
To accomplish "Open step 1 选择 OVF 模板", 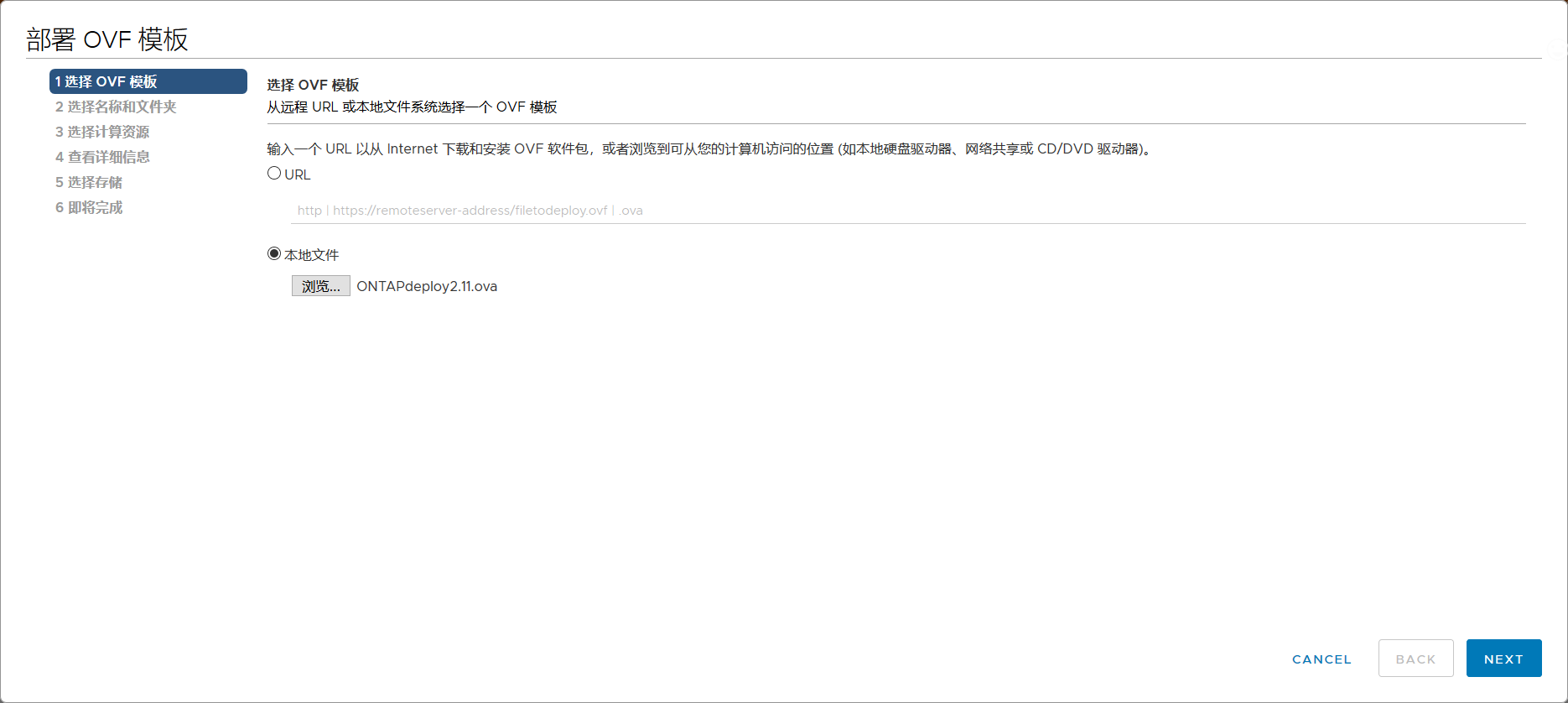I will click(148, 81).
